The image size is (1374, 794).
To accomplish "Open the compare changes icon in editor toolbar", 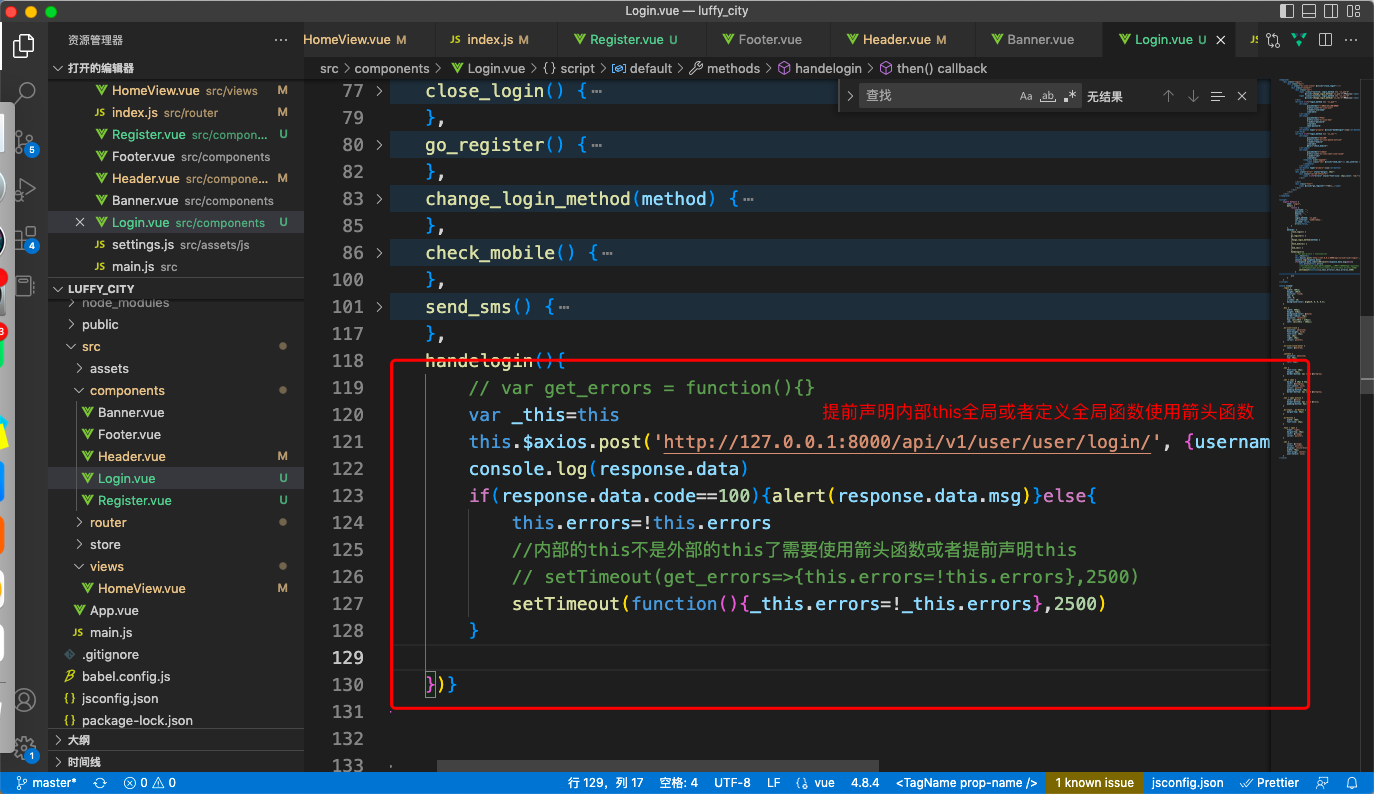I will point(1273,40).
